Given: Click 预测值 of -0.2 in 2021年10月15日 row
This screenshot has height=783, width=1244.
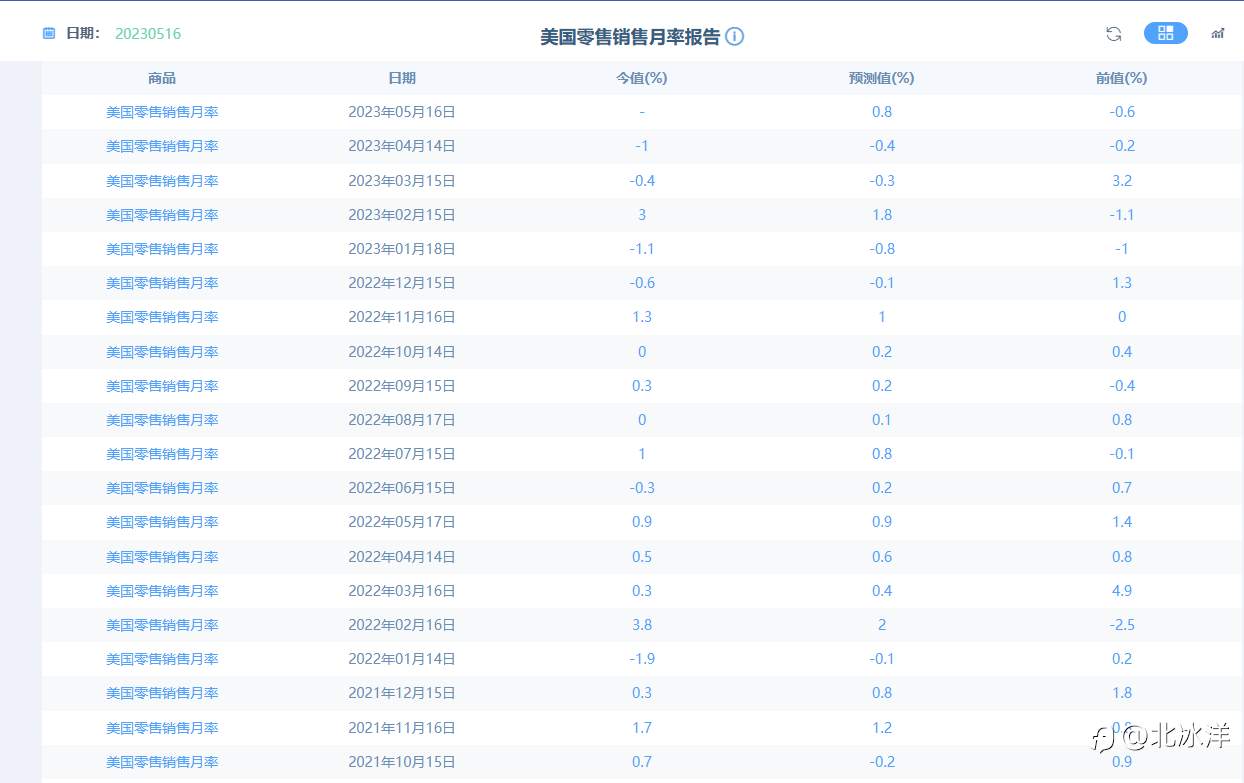Looking at the screenshot, I should point(882,762).
